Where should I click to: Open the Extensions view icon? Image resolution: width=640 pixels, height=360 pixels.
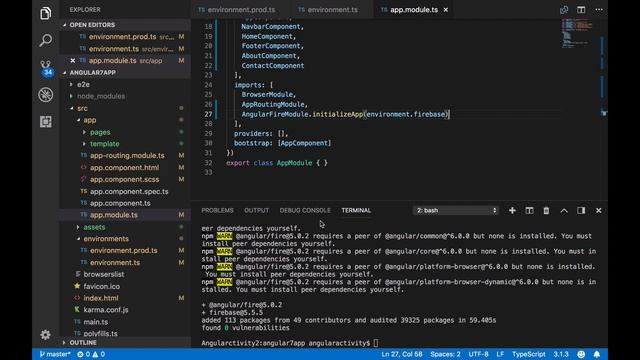[x=45, y=122]
